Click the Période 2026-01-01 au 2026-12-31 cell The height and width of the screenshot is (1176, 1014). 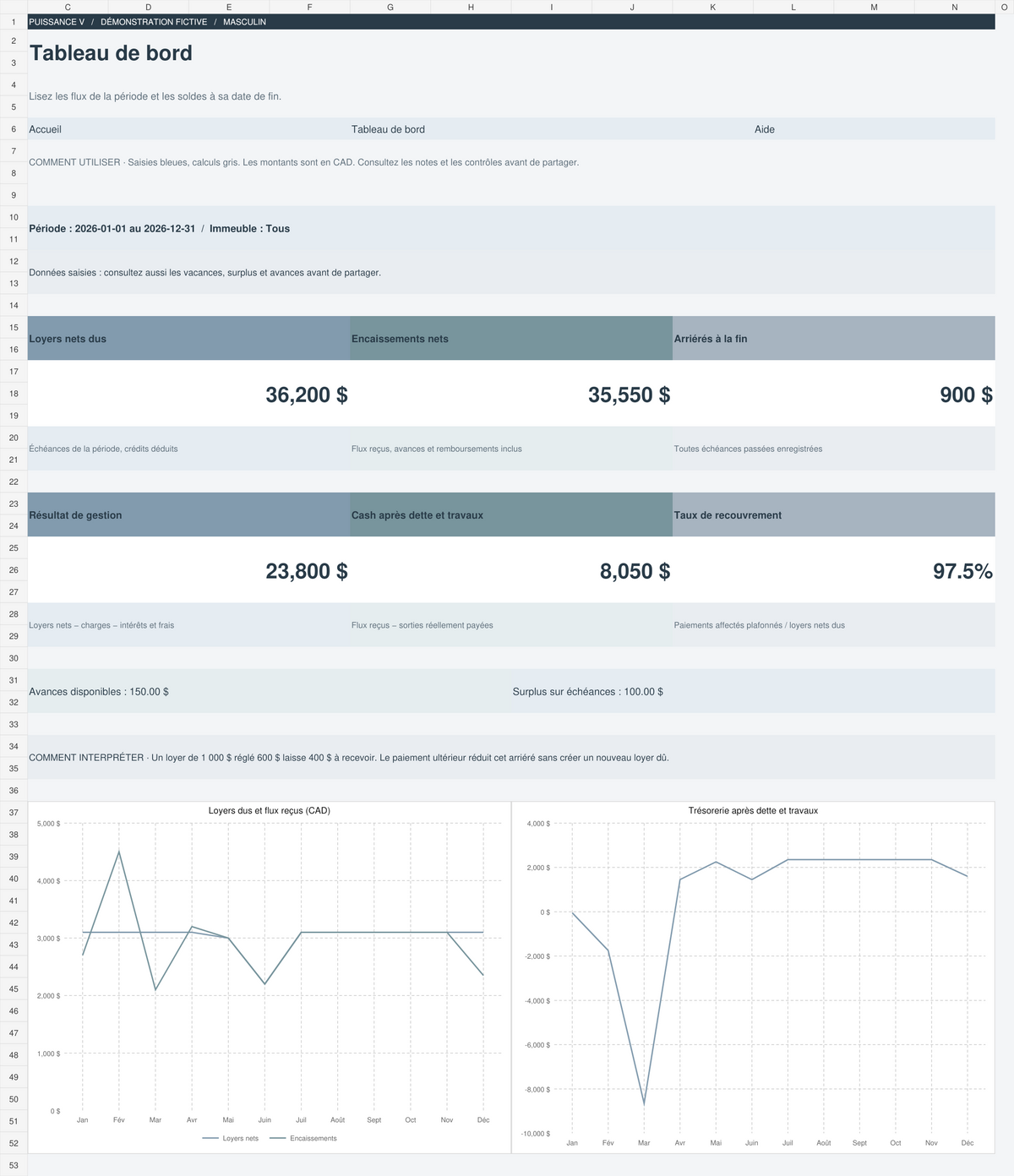(x=511, y=228)
